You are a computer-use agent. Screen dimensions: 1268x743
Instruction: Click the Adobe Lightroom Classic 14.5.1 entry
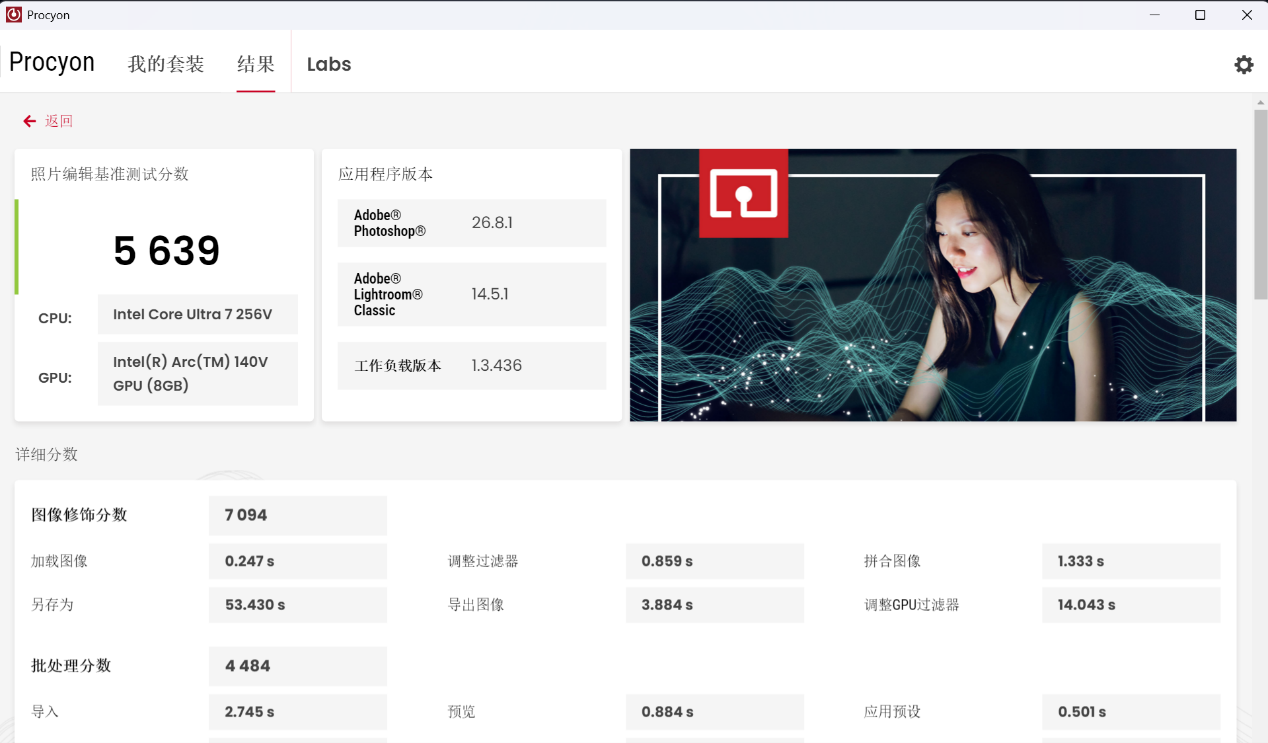[x=471, y=293]
